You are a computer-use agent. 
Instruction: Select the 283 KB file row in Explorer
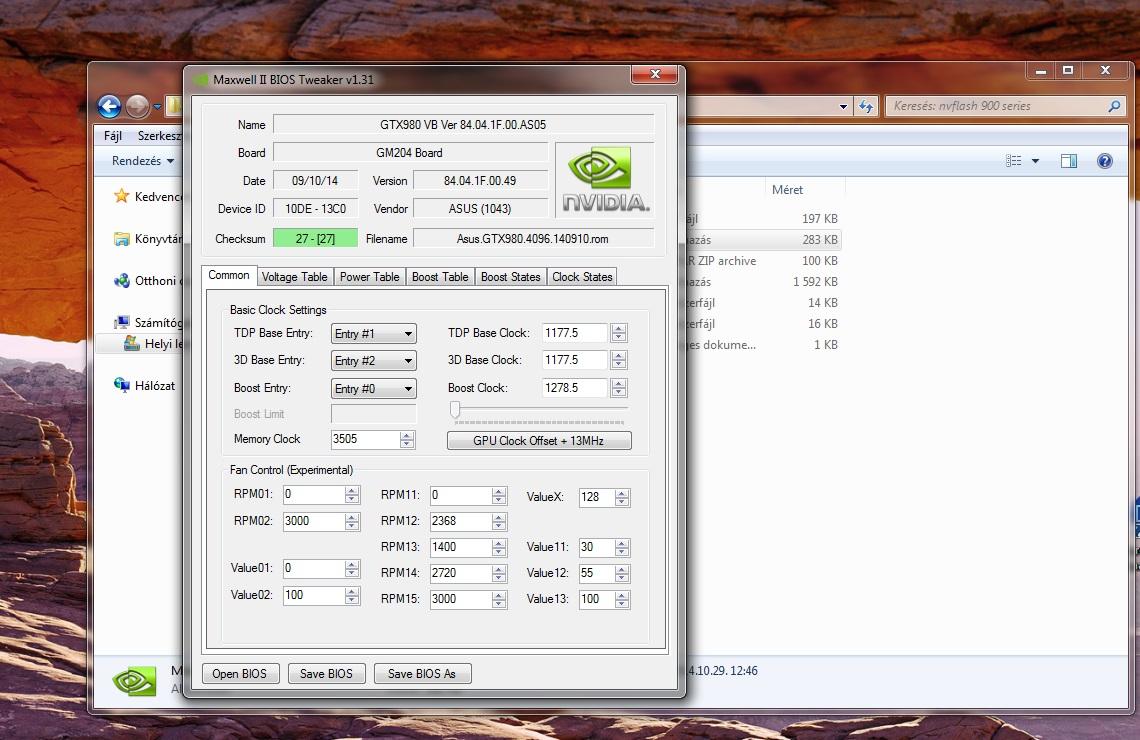click(763, 239)
